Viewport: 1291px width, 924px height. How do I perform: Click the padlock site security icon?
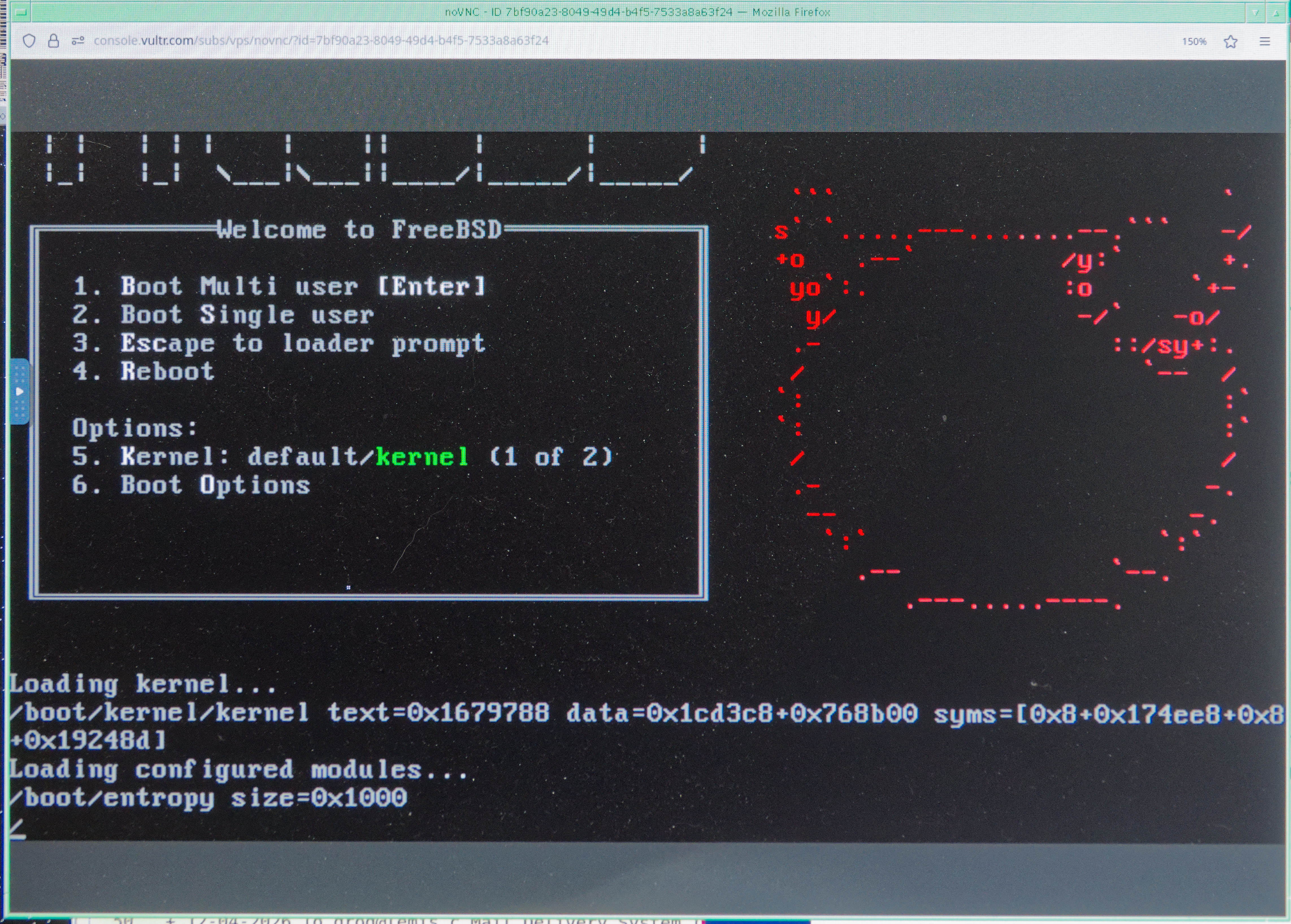click(53, 40)
